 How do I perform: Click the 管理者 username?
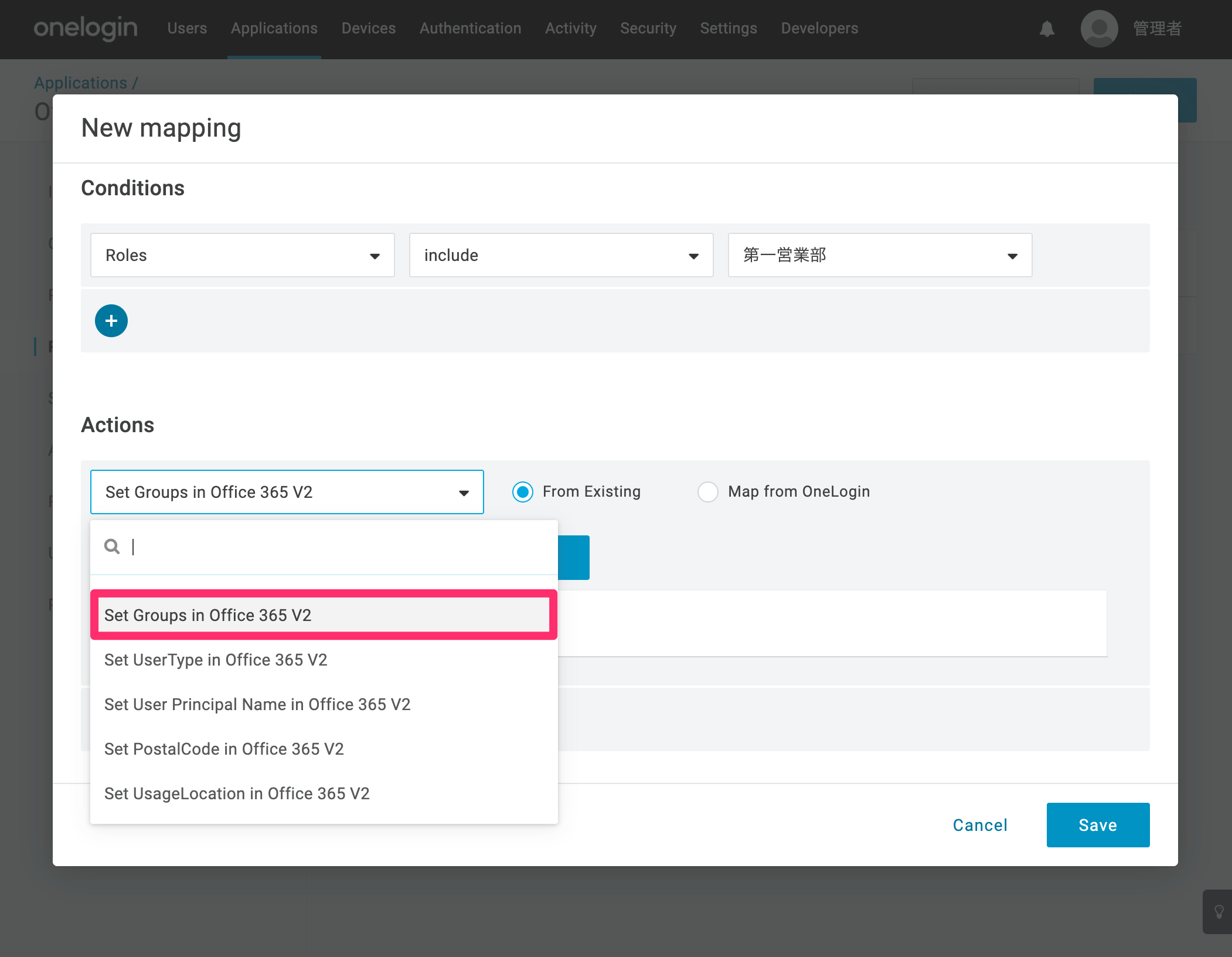point(1157,28)
